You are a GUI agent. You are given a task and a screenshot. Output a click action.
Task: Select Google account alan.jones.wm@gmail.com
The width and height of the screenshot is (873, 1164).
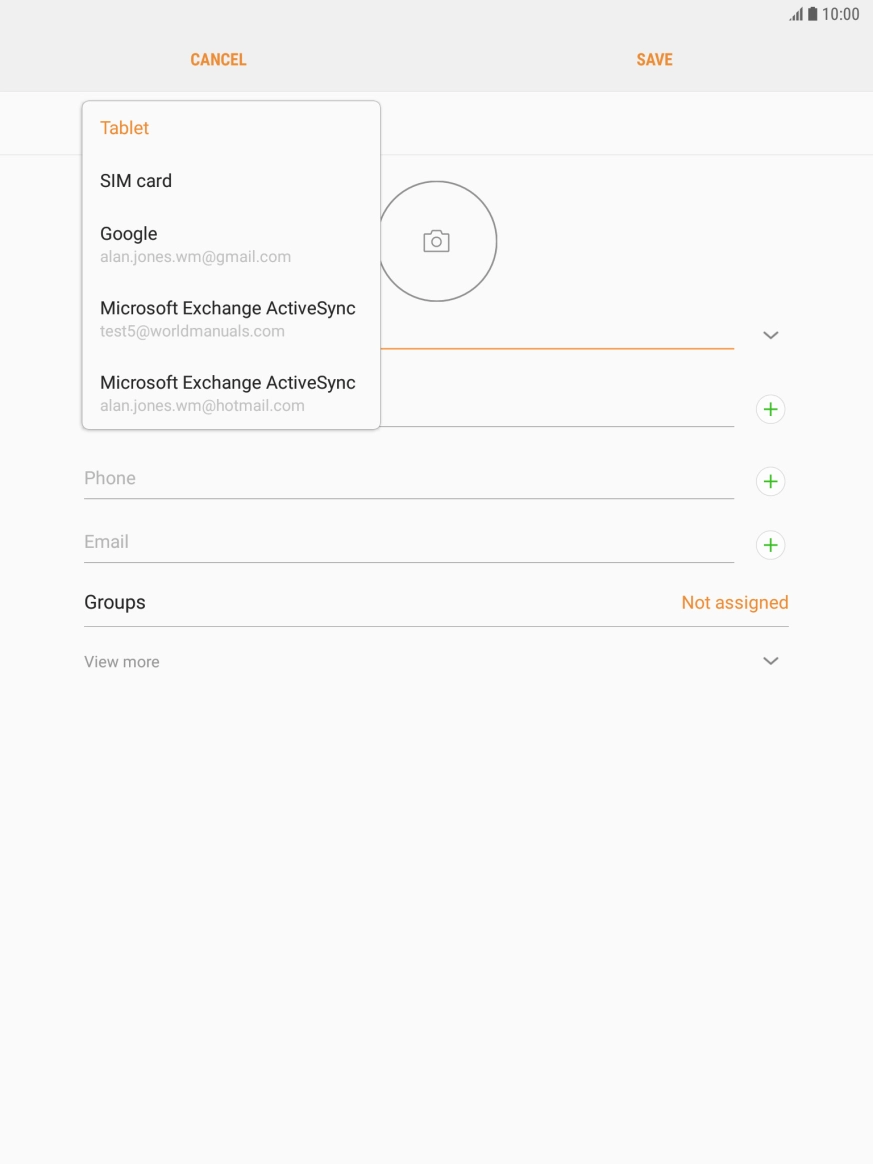pos(195,244)
